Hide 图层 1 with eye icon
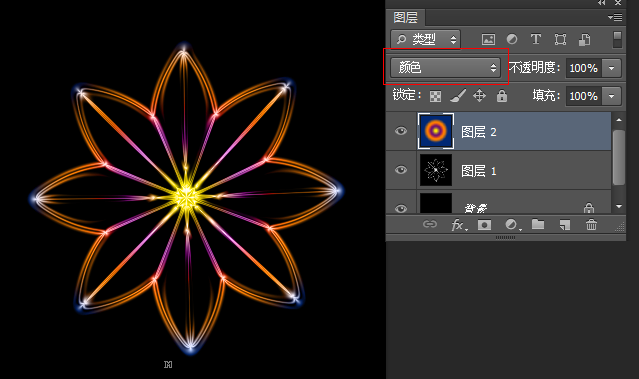The height and width of the screenshot is (379, 639). [401, 170]
